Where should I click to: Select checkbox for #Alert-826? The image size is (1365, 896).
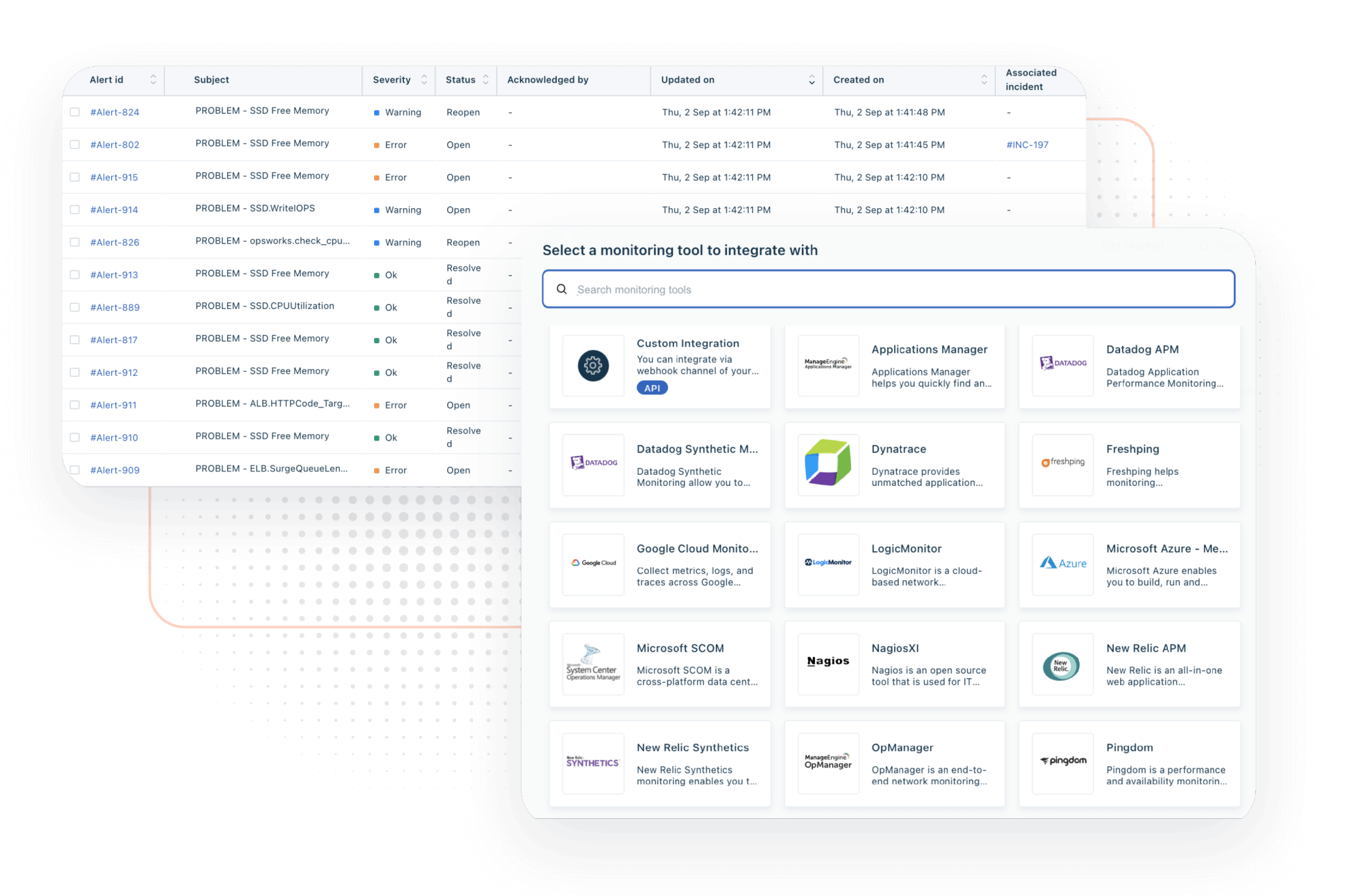(x=75, y=242)
